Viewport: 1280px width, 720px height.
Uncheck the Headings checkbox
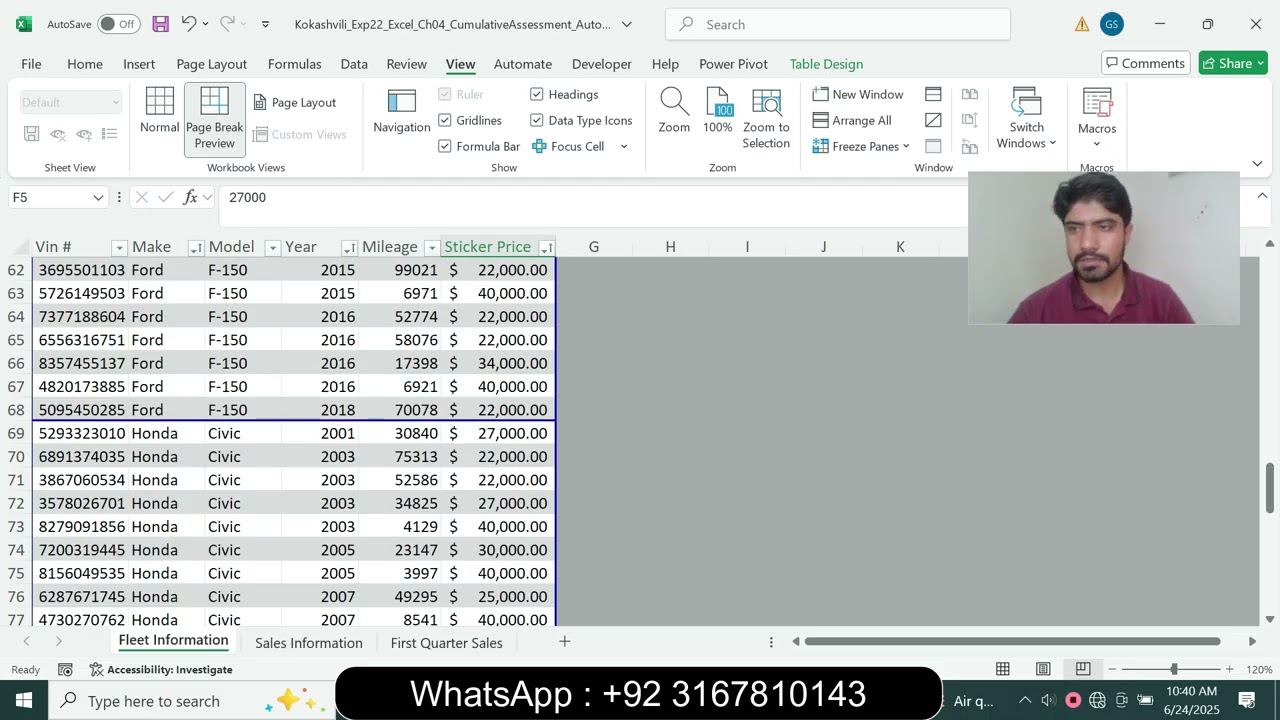pyautogui.click(x=537, y=94)
